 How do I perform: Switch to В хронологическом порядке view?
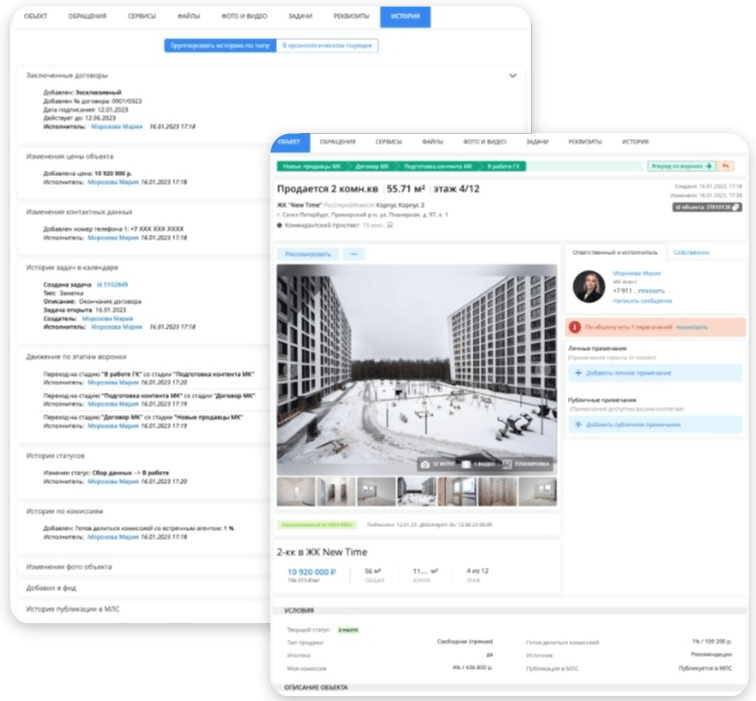tap(327, 45)
